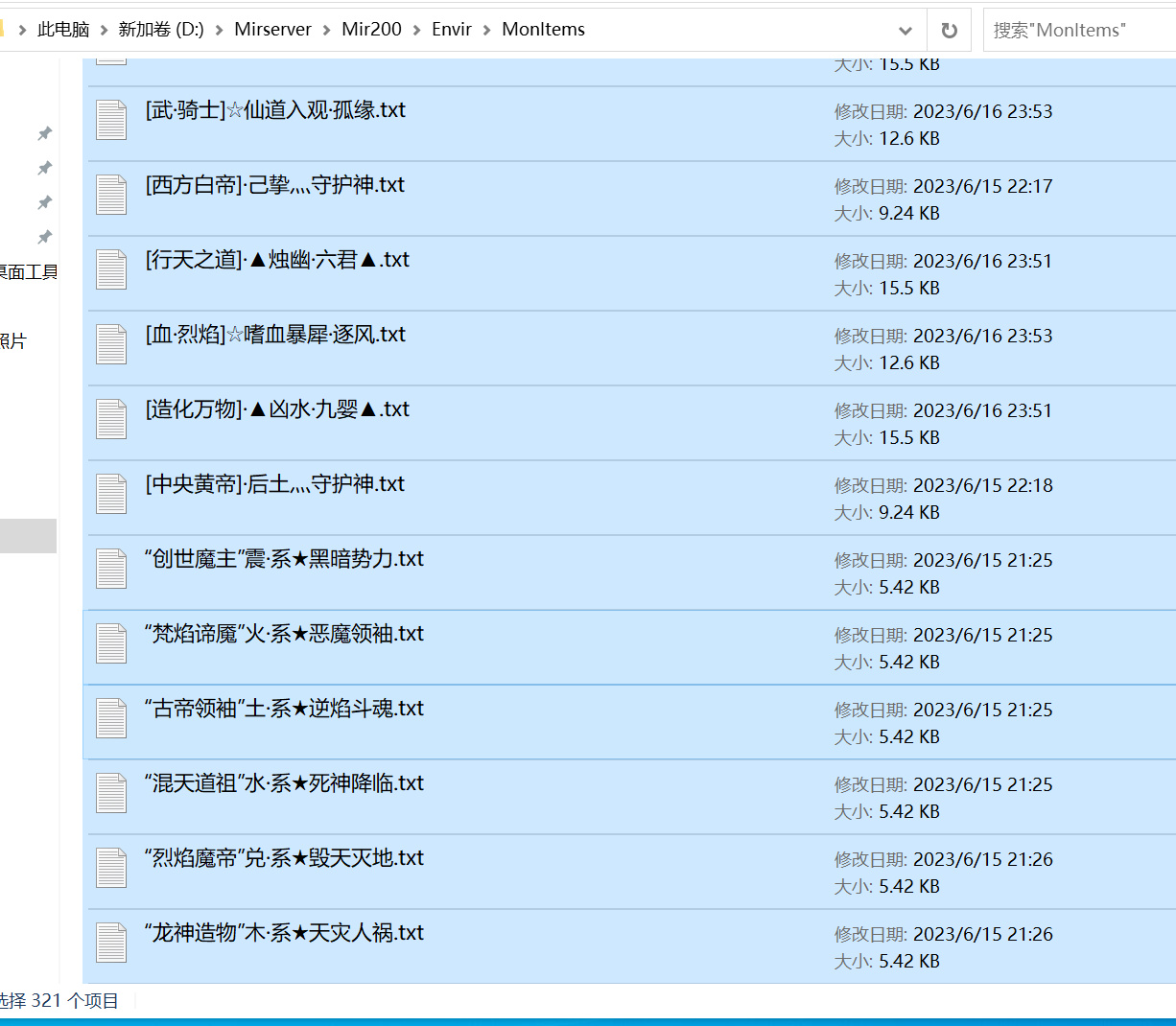1176x1026 pixels.
Task: Click the refresh button beside address bar
Action: pos(950,30)
